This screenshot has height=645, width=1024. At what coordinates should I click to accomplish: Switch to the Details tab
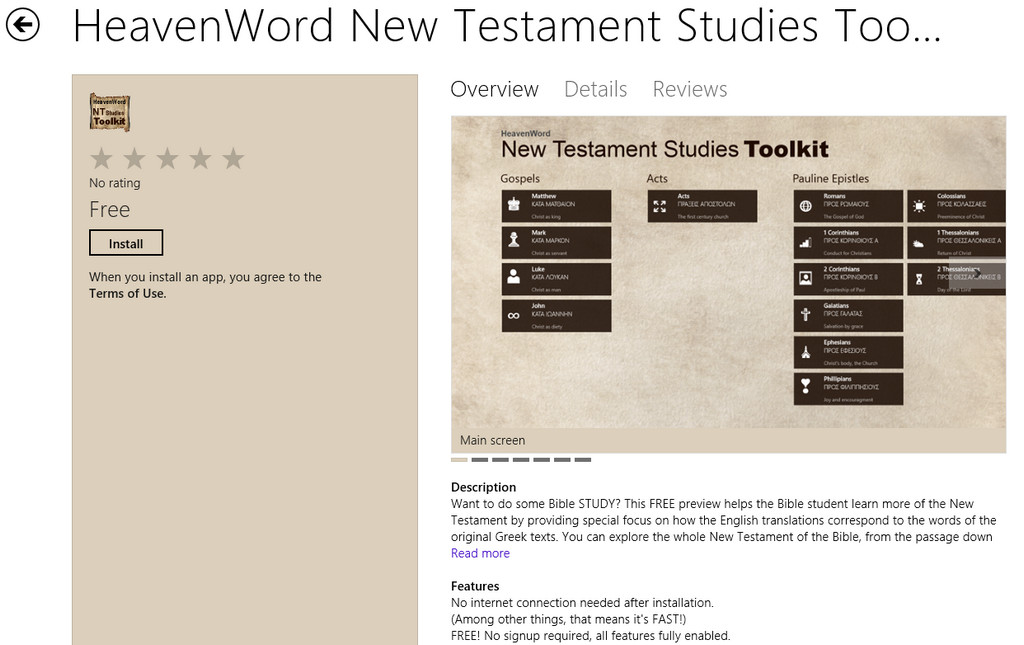pyautogui.click(x=595, y=89)
